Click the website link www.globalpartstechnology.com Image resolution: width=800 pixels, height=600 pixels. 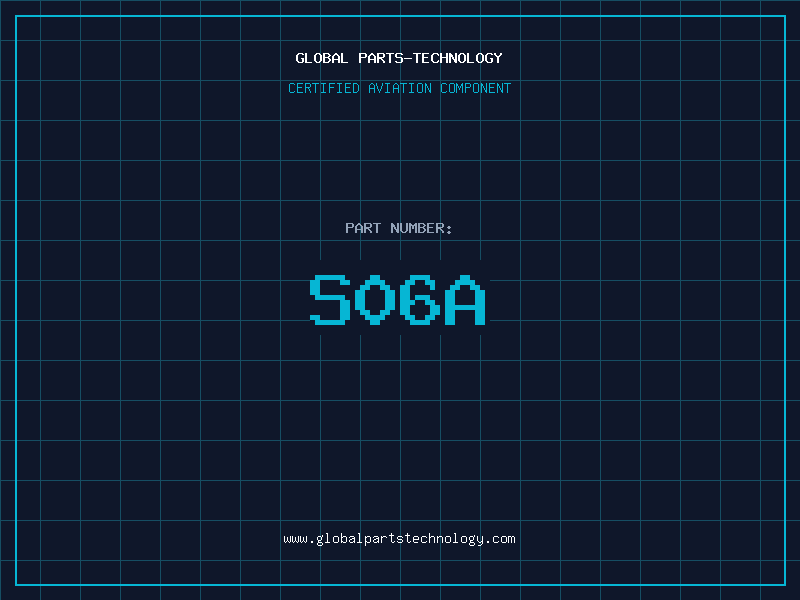click(x=399, y=539)
